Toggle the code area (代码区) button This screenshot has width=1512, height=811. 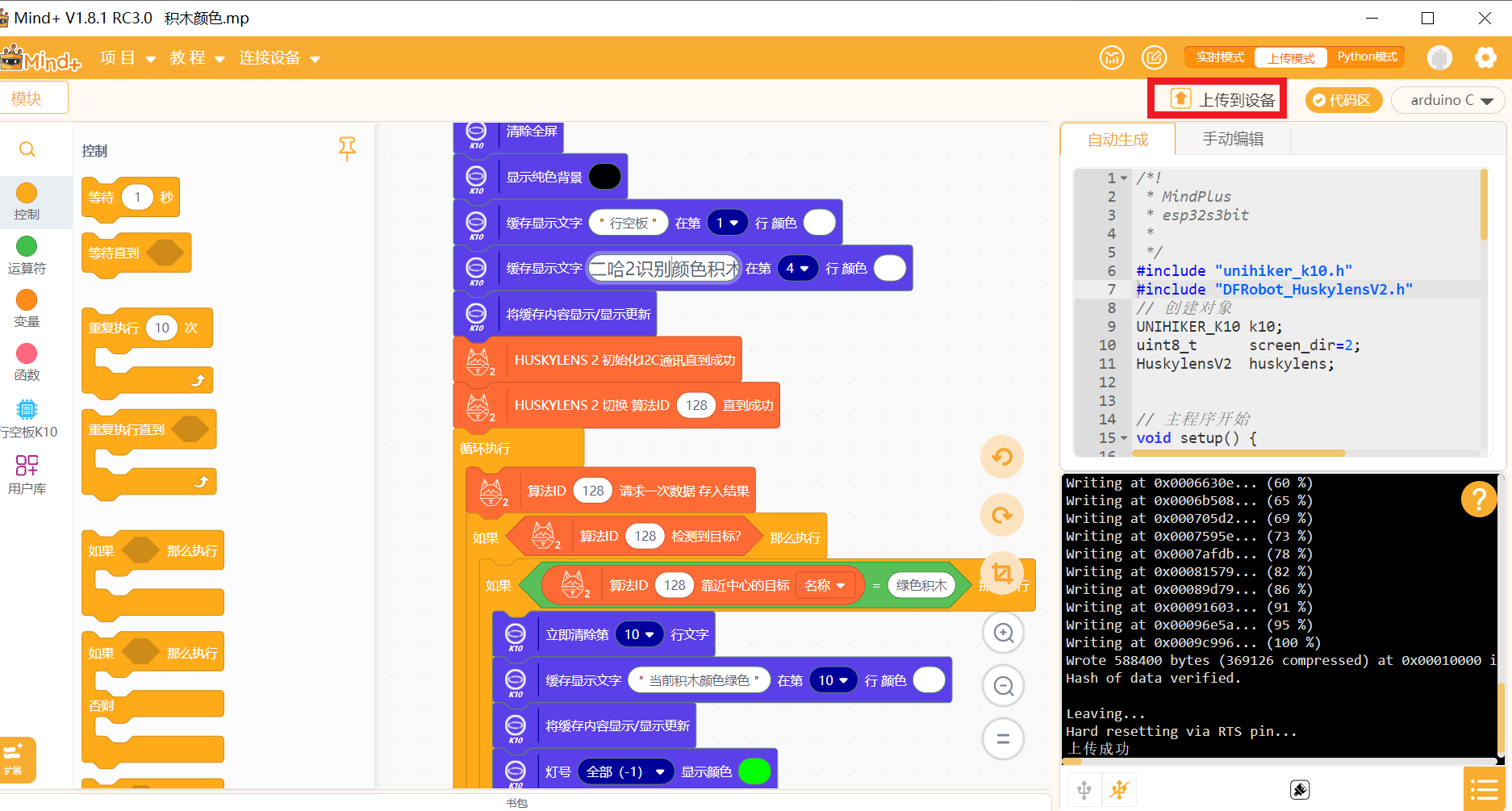point(1343,100)
